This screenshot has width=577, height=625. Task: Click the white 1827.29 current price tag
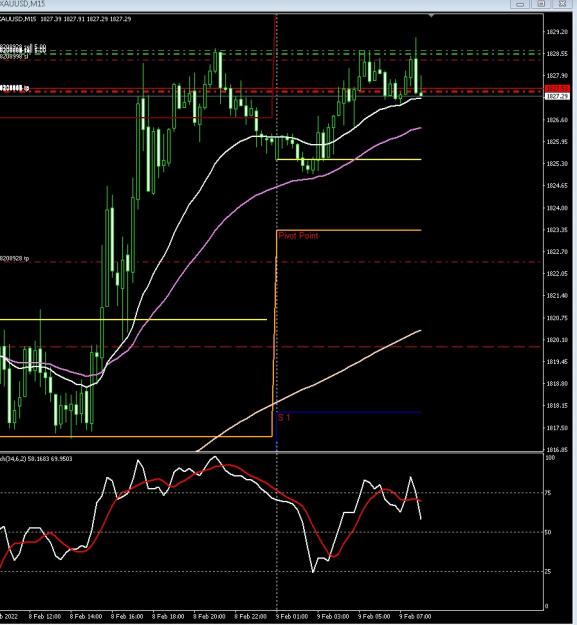(557, 96)
